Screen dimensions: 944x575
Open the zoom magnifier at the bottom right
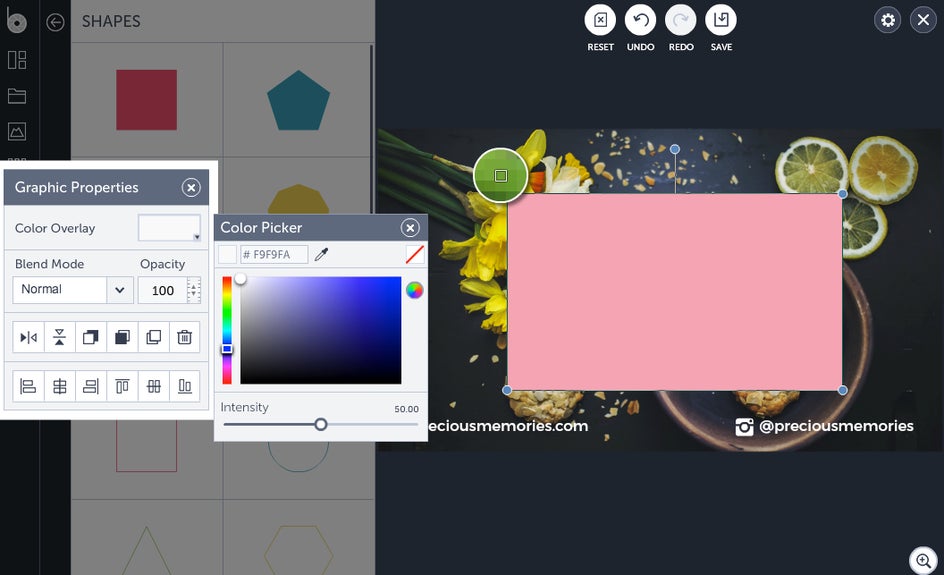point(923,561)
